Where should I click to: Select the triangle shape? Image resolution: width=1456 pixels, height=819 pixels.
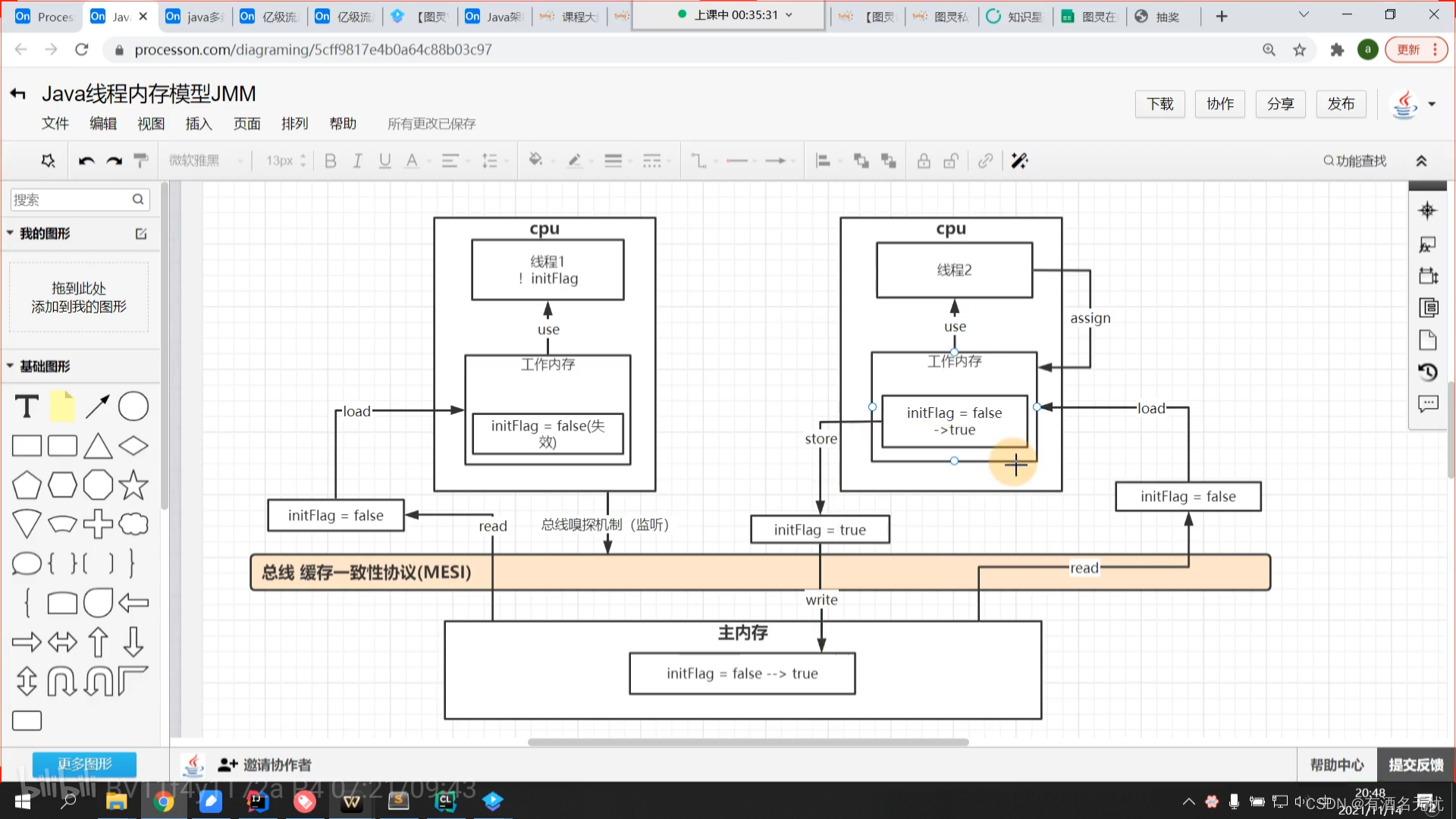[98, 446]
